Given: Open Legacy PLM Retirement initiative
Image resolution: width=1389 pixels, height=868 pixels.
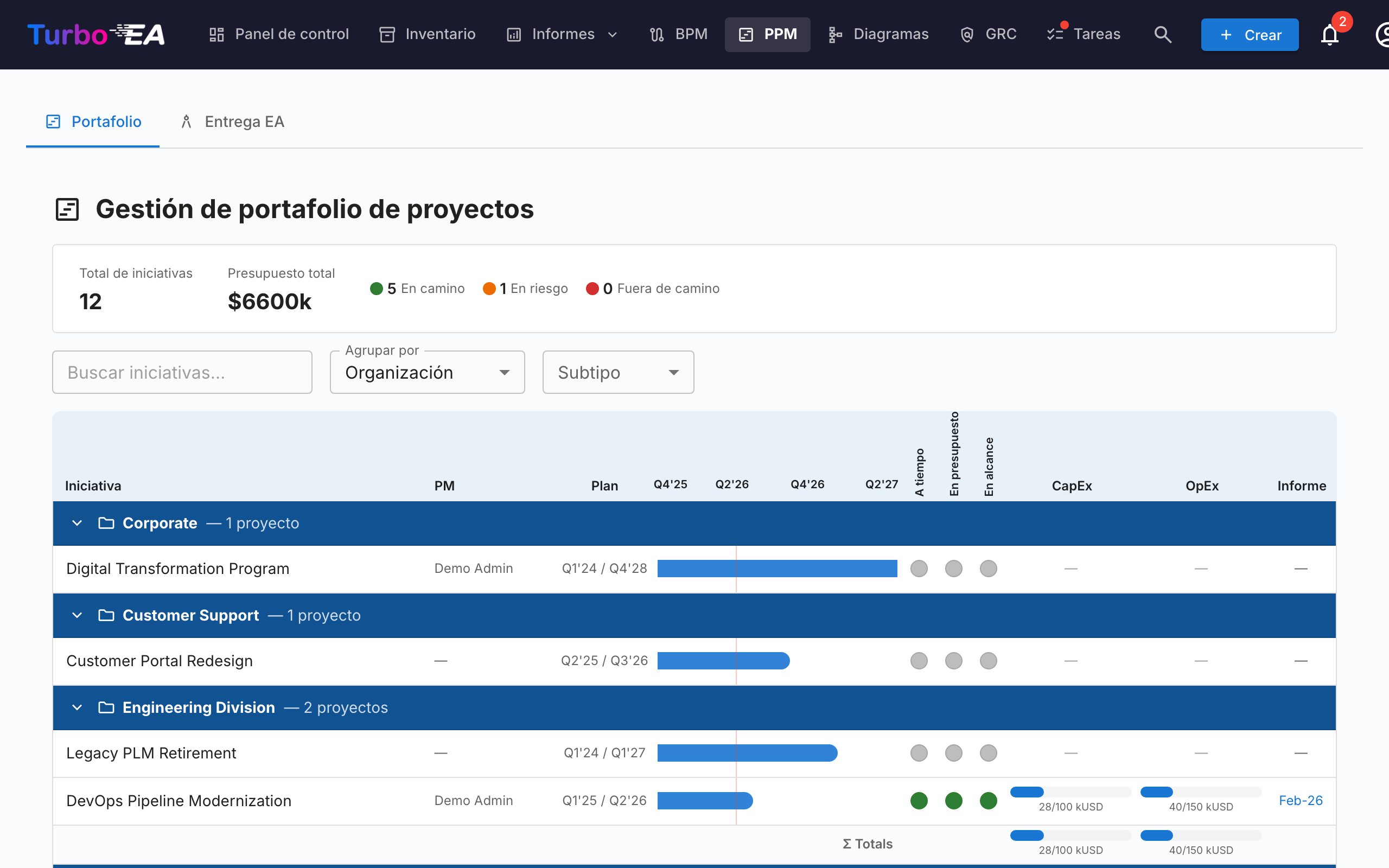Looking at the screenshot, I should point(151,752).
